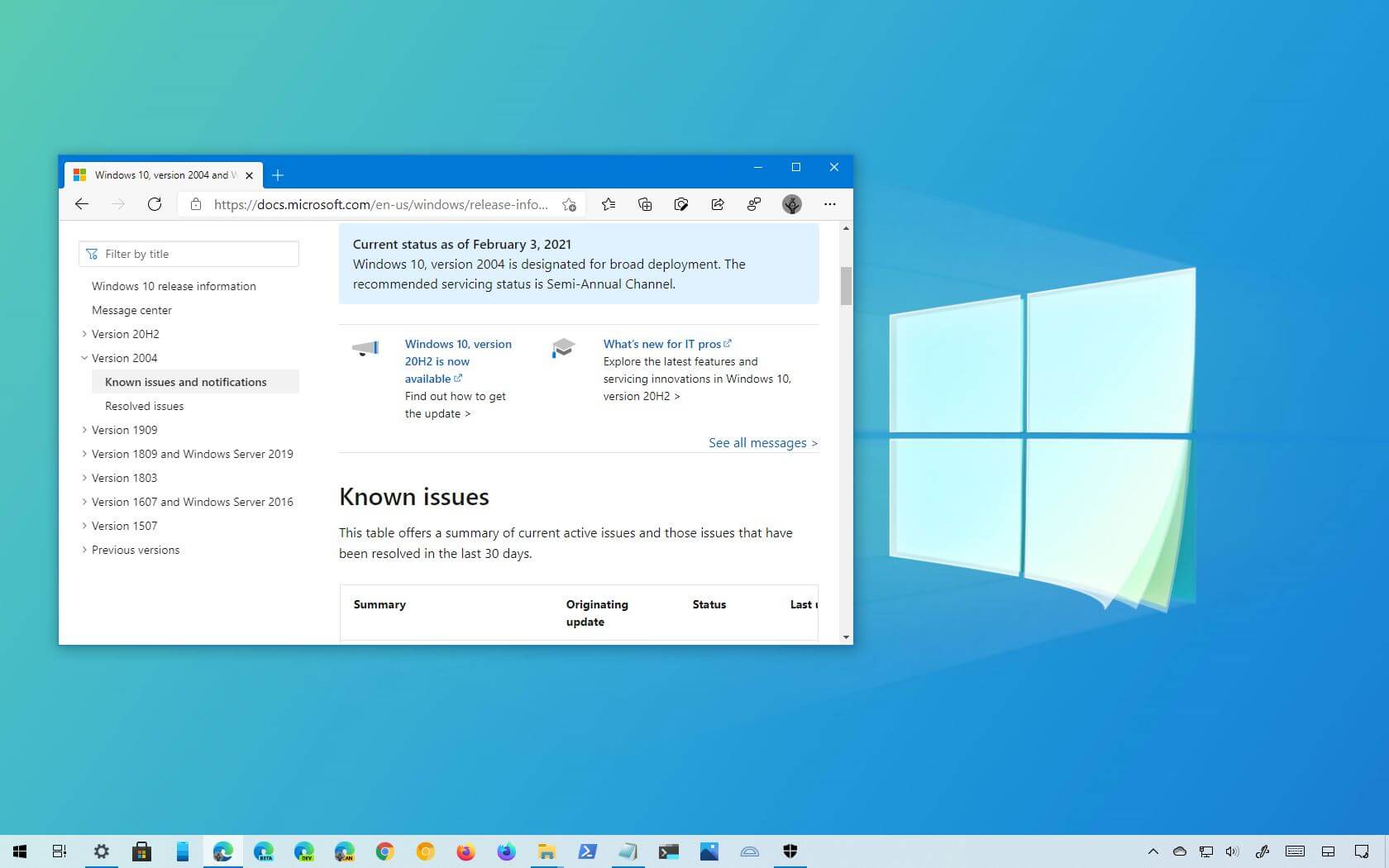Start a web capture
Screen dimensions: 1389x868
click(x=681, y=204)
